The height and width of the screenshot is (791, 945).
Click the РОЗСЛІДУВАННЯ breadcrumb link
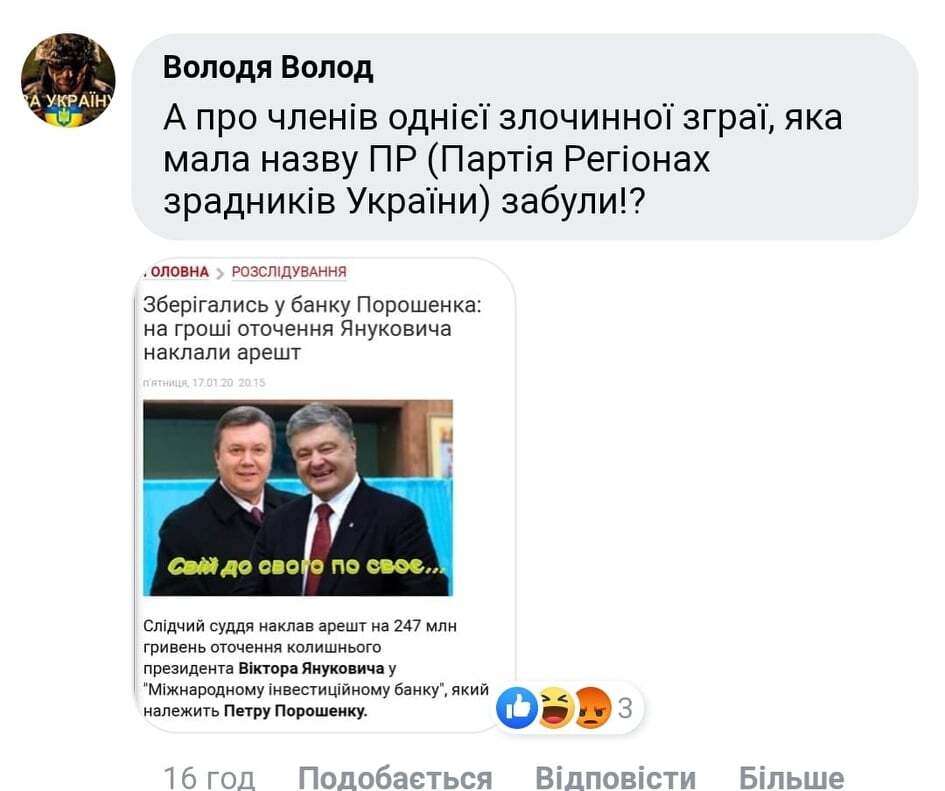pyautogui.click(x=289, y=272)
